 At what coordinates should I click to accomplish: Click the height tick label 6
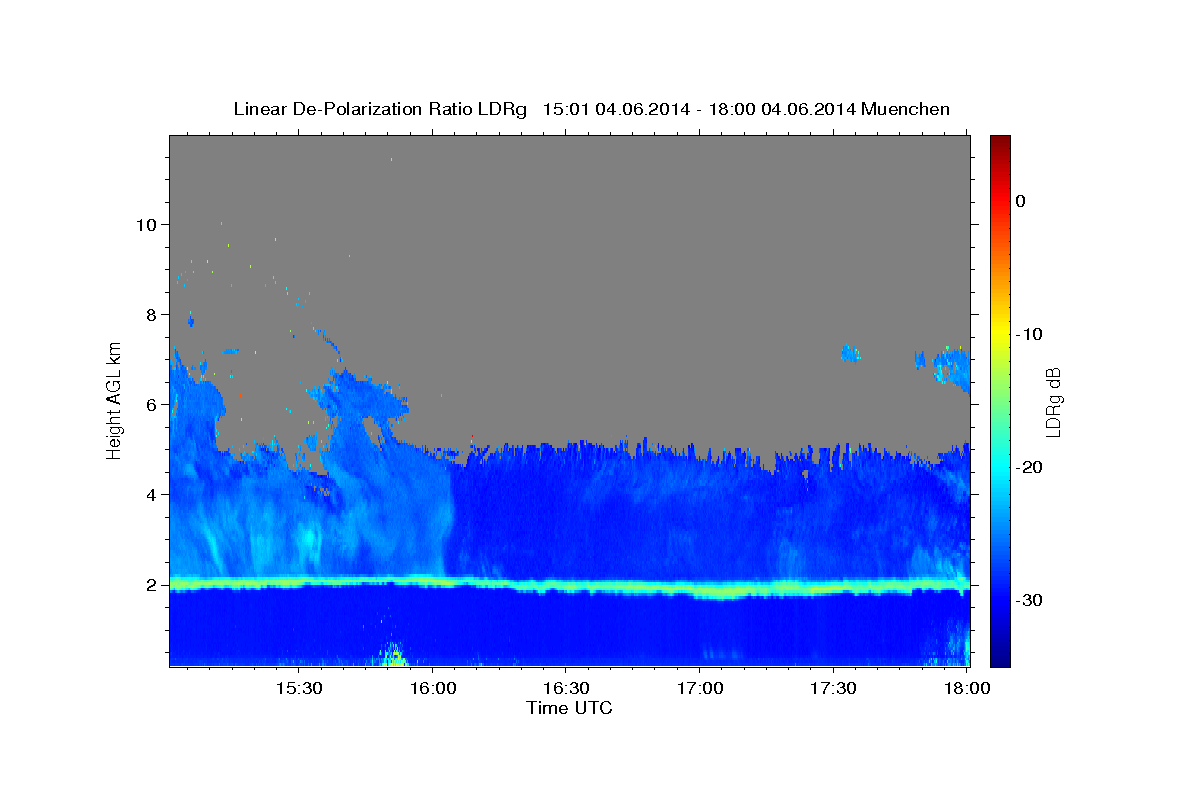[x=149, y=404]
